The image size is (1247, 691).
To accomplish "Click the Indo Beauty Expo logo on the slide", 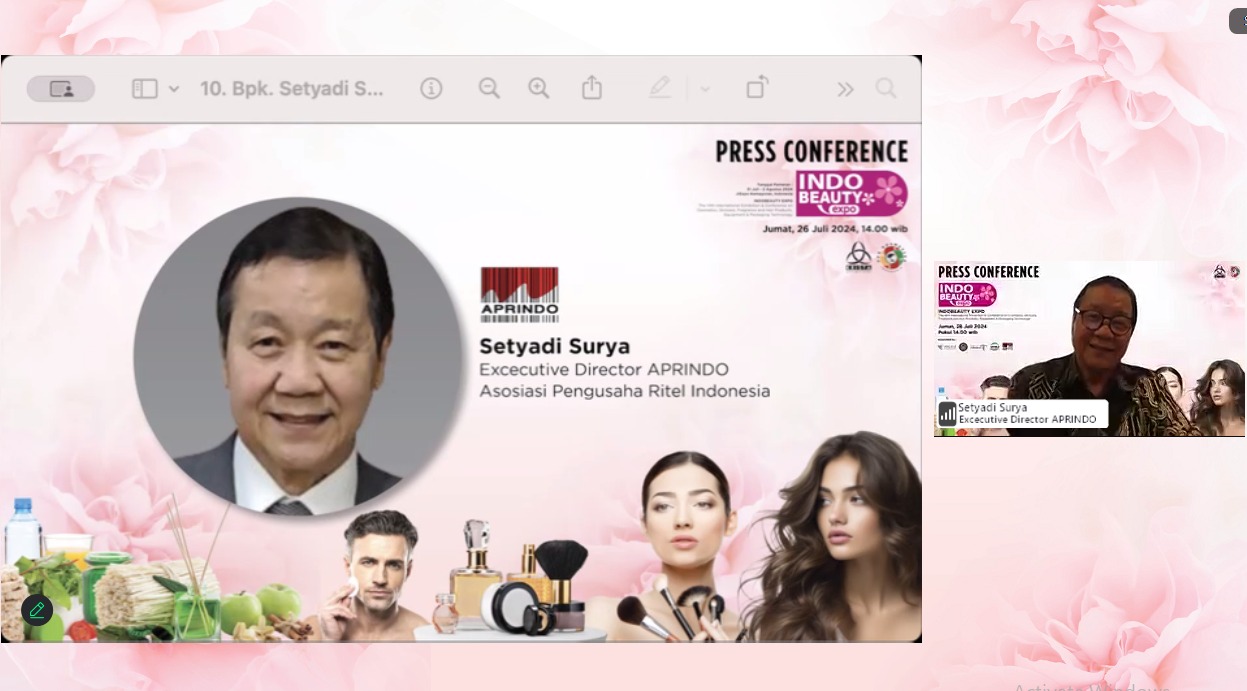I will 852,192.
